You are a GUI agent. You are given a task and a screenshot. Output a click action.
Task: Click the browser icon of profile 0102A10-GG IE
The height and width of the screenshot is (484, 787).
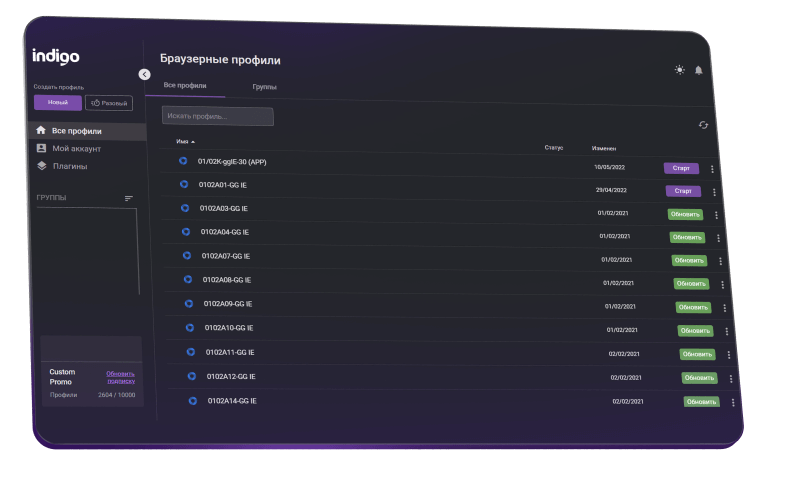click(x=189, y=328)
